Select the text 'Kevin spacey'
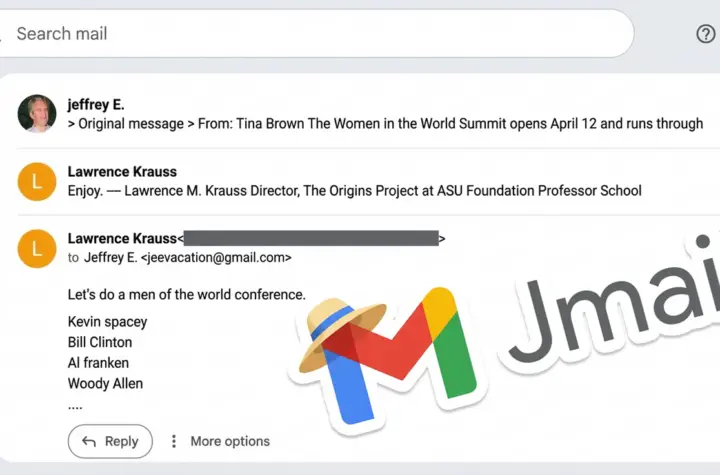 (107, 322)
